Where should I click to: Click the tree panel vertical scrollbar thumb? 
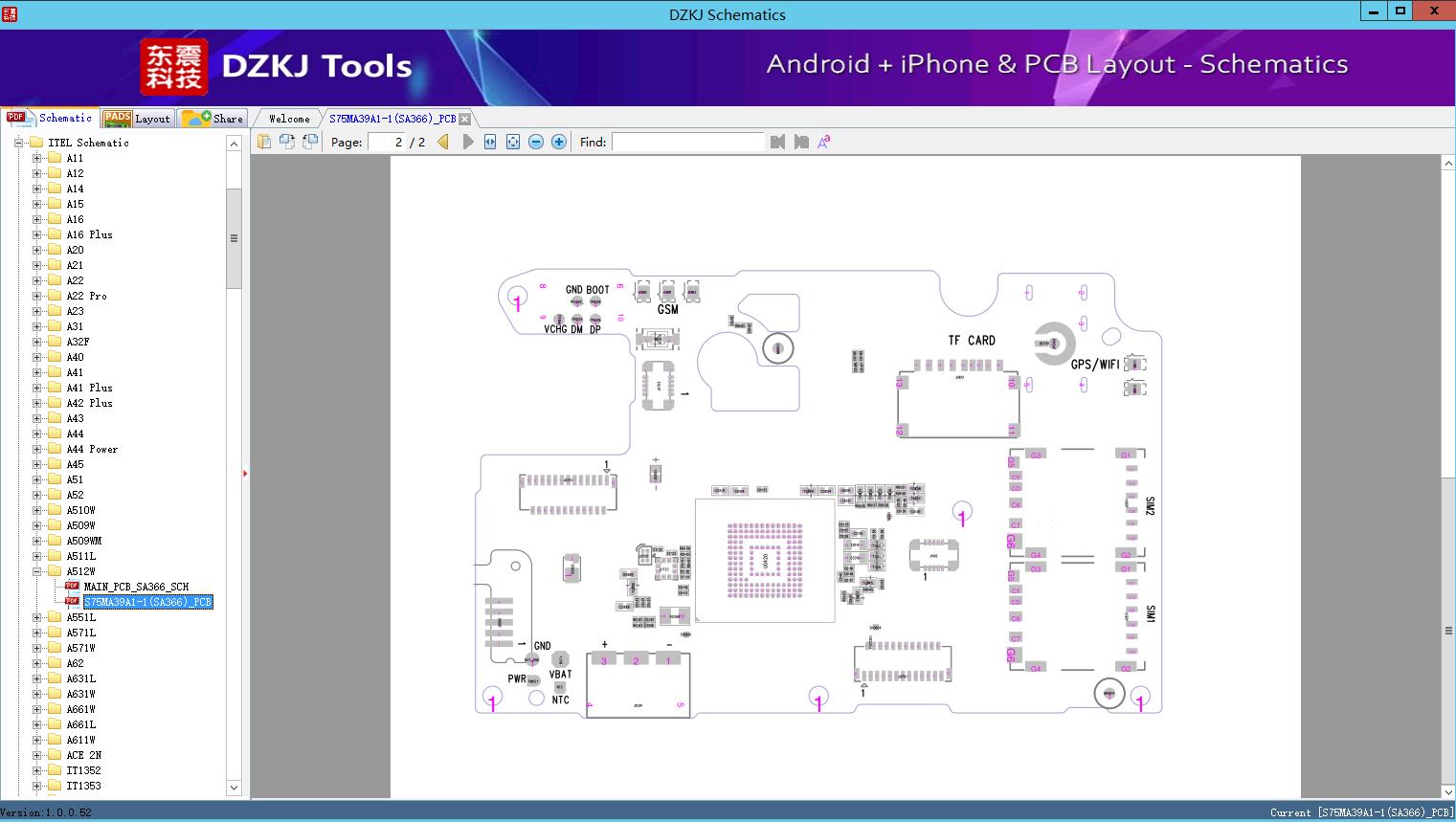click(234, 238)
